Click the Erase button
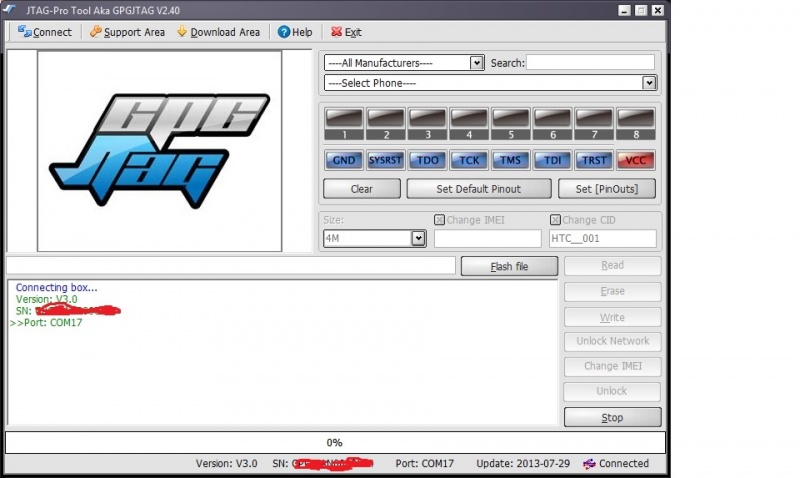This screenshot has height=478, width=800. 612,291
